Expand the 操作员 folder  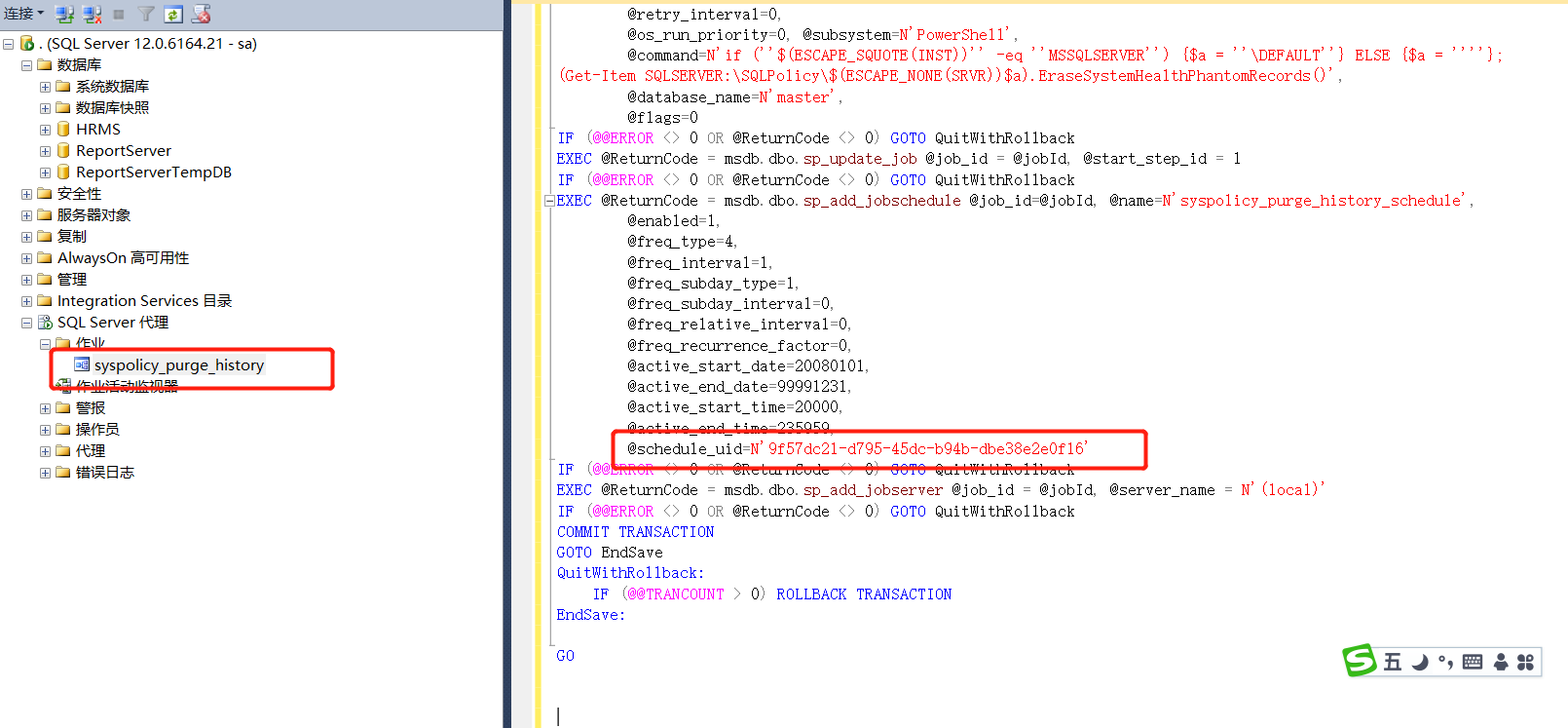[45, 430]
